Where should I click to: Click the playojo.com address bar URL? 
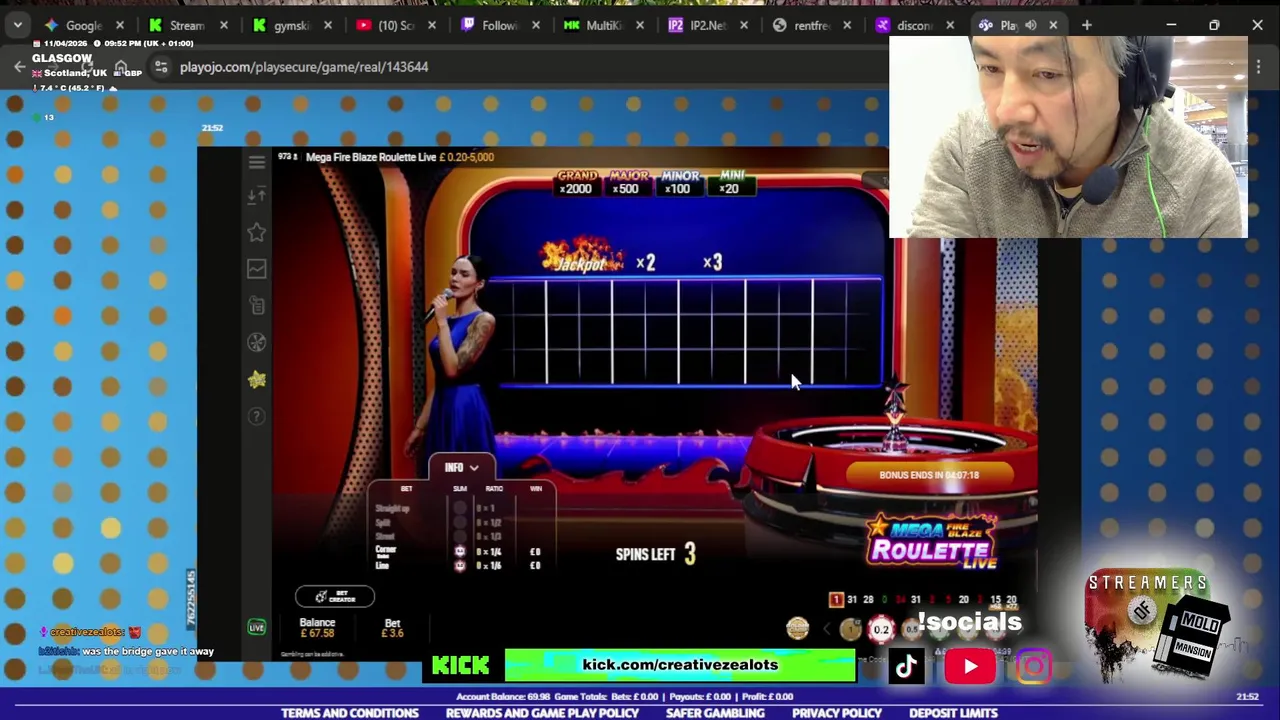304,67
